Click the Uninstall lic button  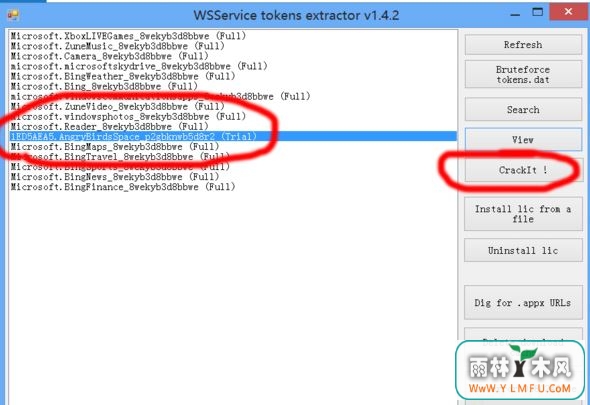(523, 250)
